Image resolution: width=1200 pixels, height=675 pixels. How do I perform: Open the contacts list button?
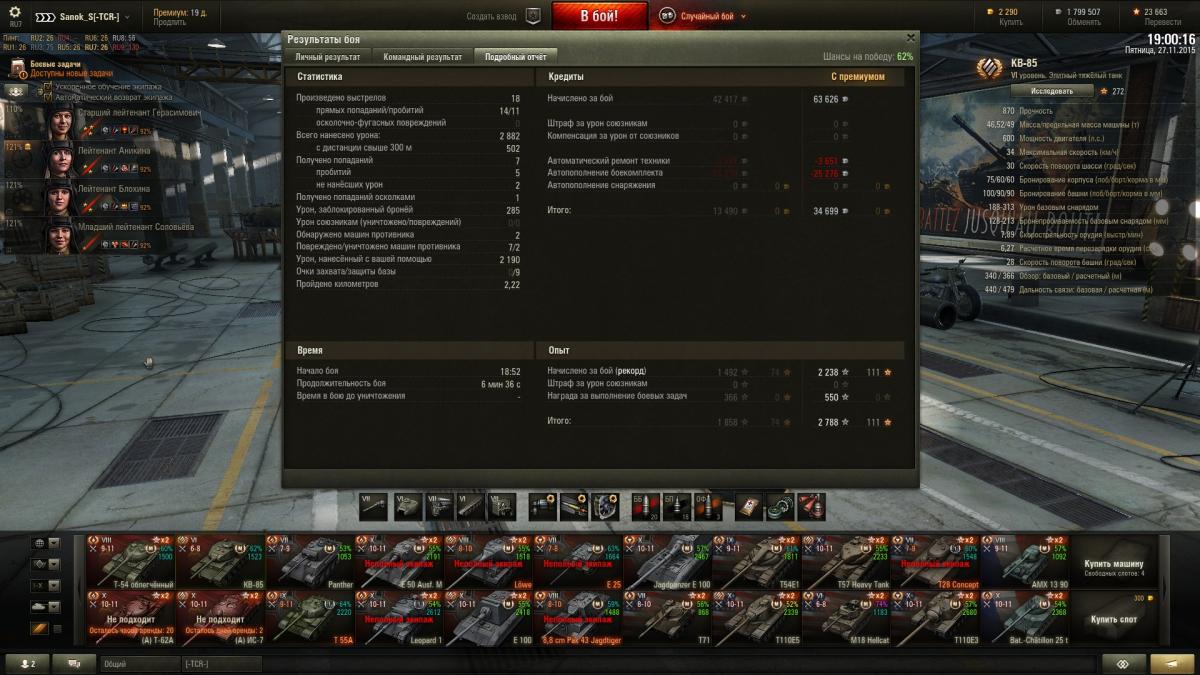pos(27,664)
